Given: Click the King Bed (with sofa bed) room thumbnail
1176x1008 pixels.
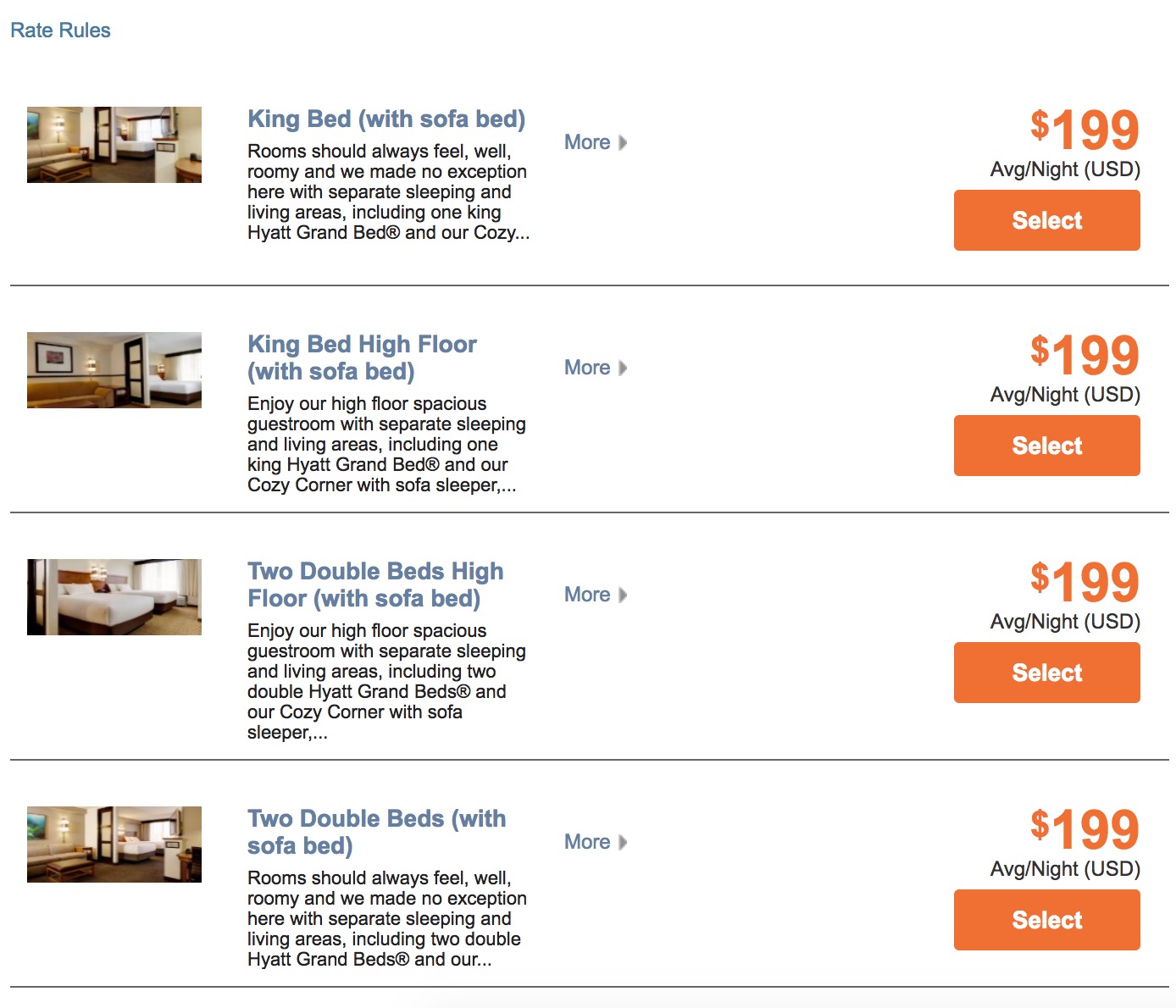Looking at the screenshot, I should point(114,145).
